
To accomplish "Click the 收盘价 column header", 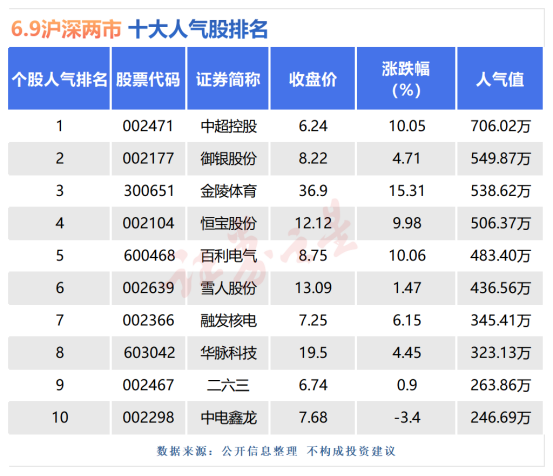I will (313, 78).
